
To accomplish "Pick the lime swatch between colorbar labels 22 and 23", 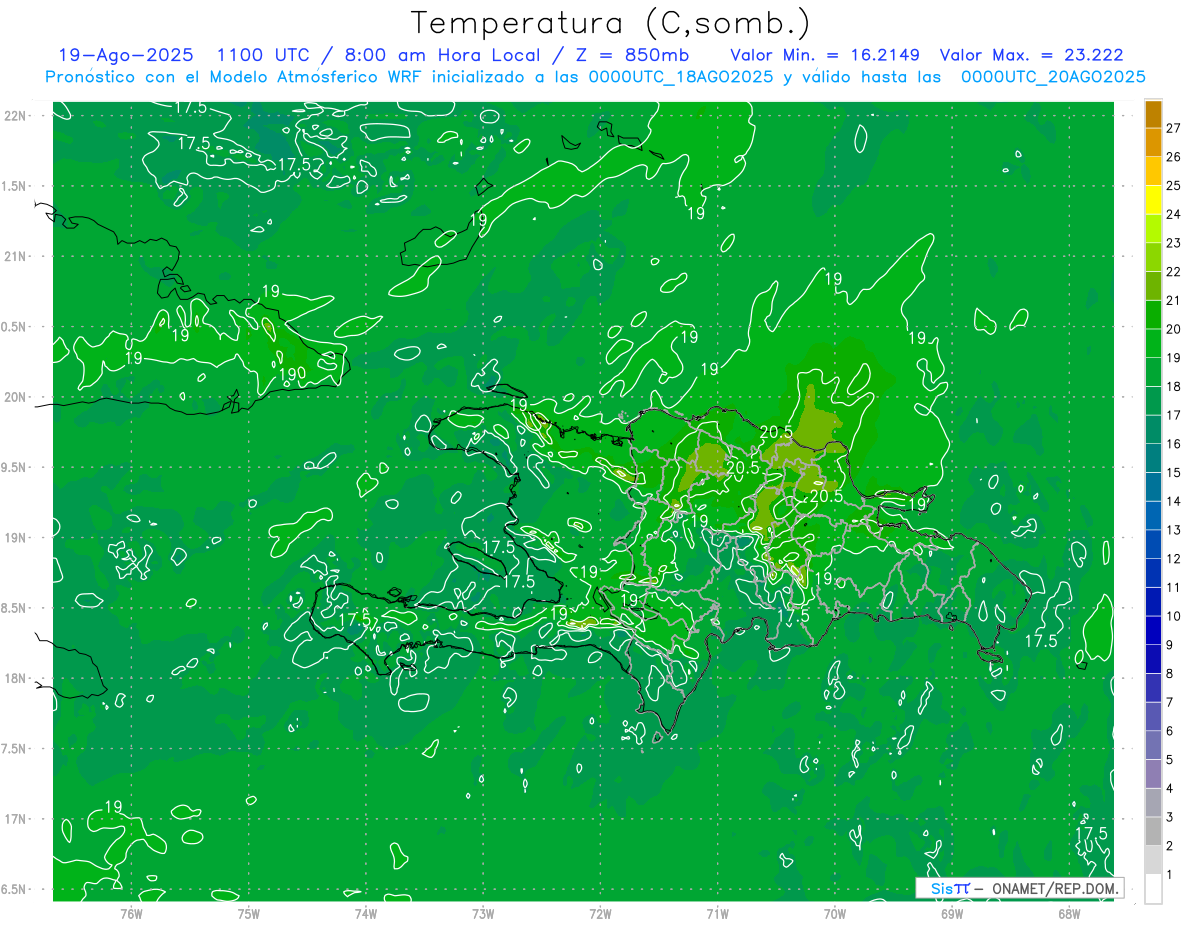I will coord(1153,258).
